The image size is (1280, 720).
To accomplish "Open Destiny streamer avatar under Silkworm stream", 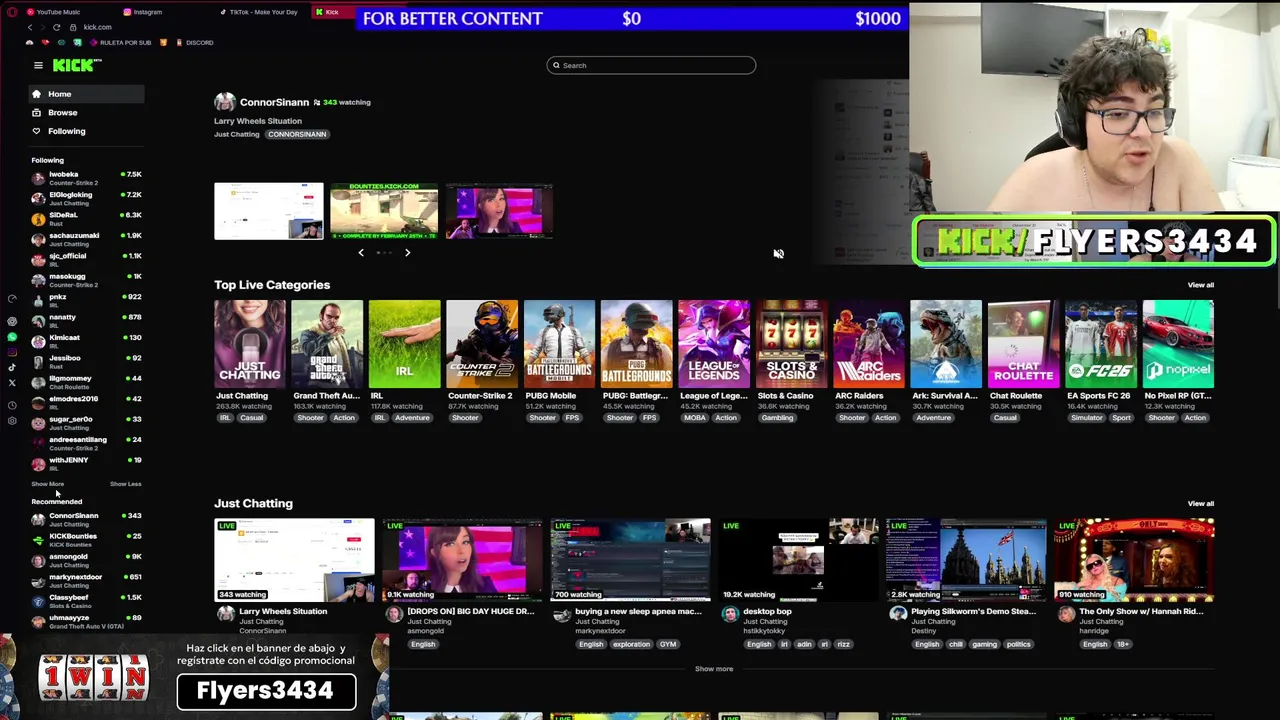I will click(898, 614).
